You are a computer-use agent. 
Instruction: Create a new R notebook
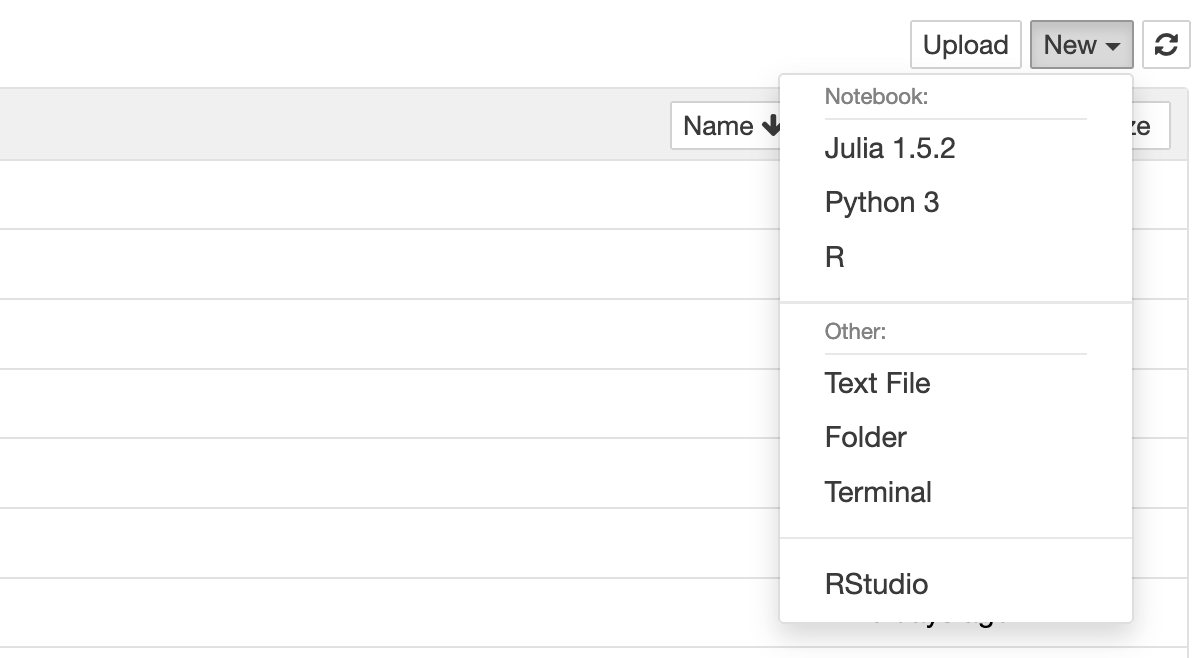(x=836, y=256)
